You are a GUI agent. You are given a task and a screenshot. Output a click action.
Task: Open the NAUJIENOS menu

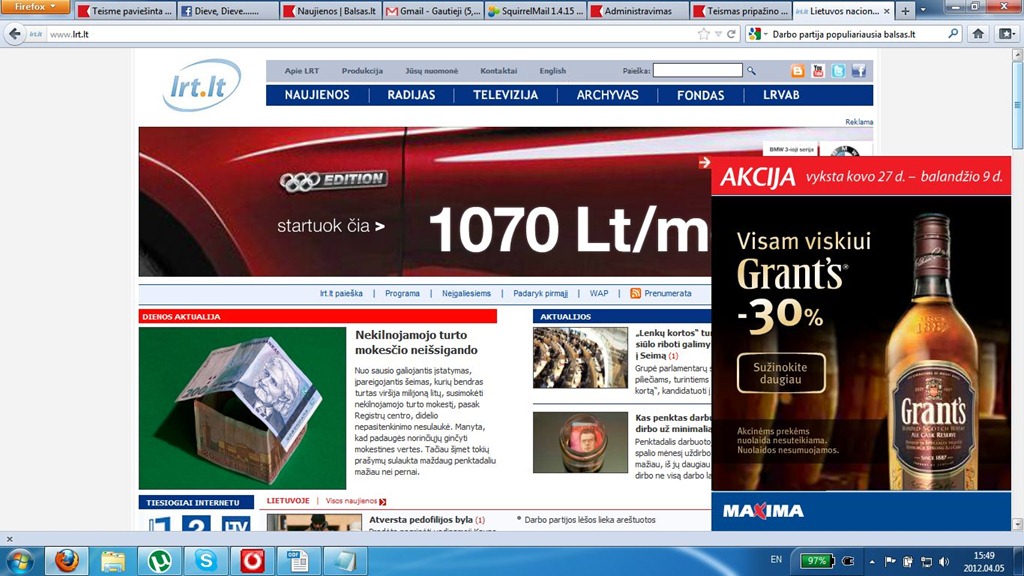(x=317, y=95)
